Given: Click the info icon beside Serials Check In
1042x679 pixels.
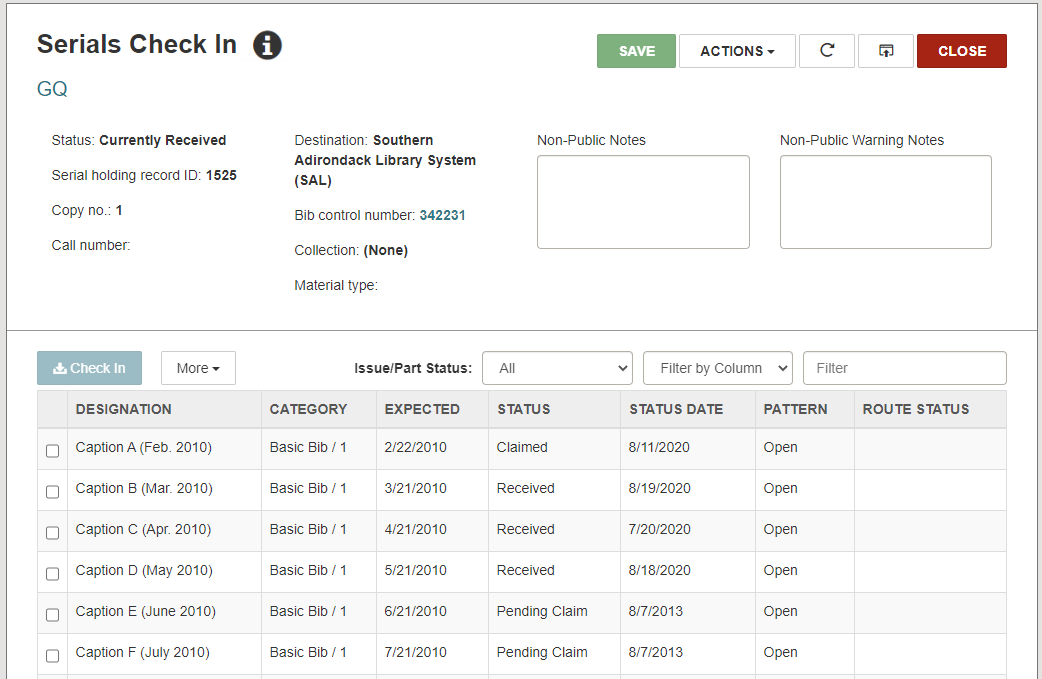Looking at the screenshot, I should point(267,45).
